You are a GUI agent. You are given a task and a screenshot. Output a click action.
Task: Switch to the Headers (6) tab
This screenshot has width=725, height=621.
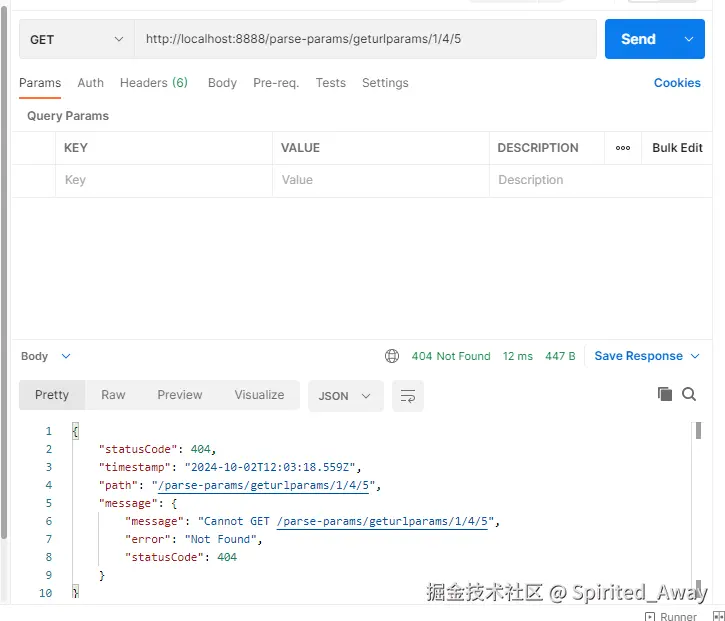point(154,83)
